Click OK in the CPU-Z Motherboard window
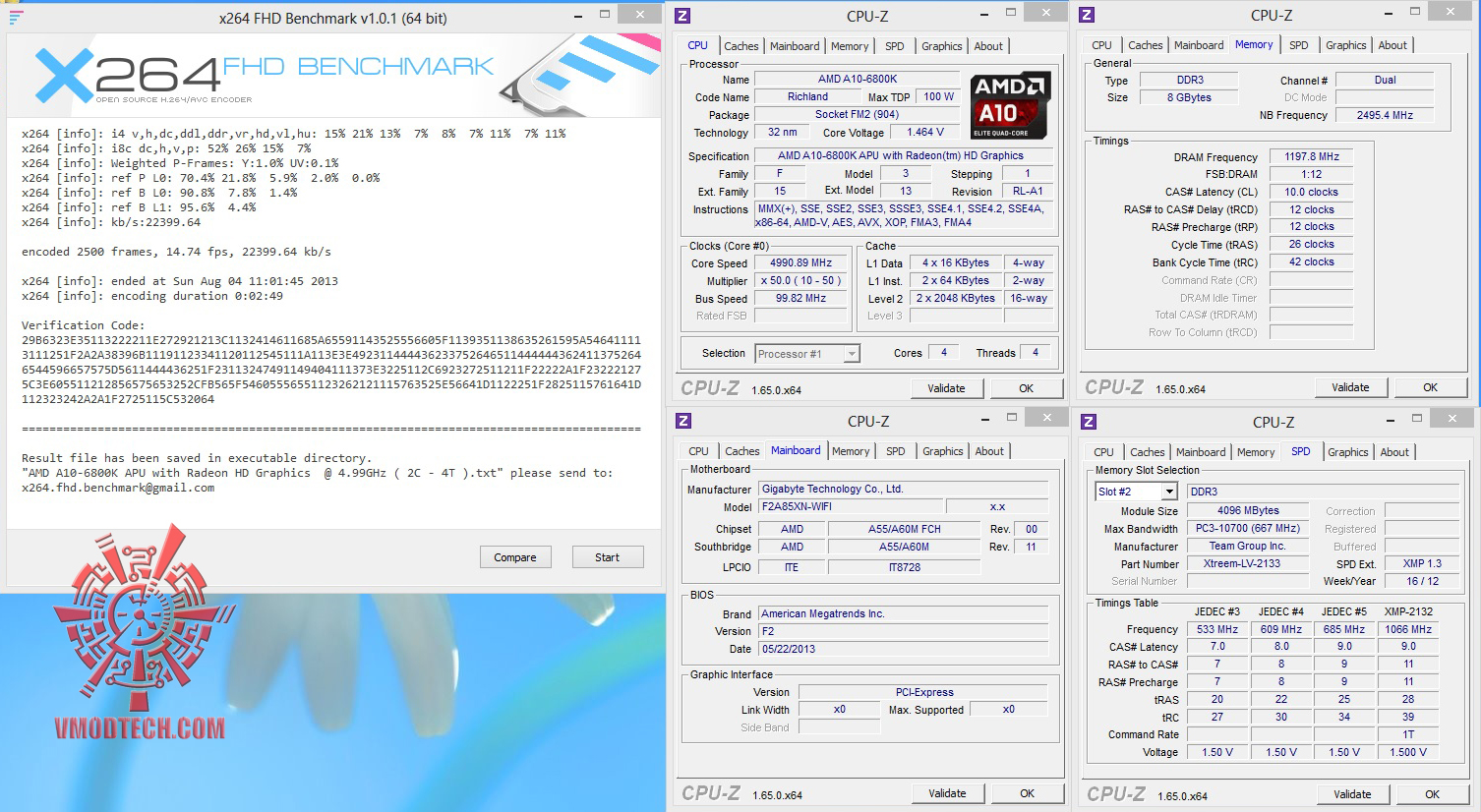 pos(1027,793)
